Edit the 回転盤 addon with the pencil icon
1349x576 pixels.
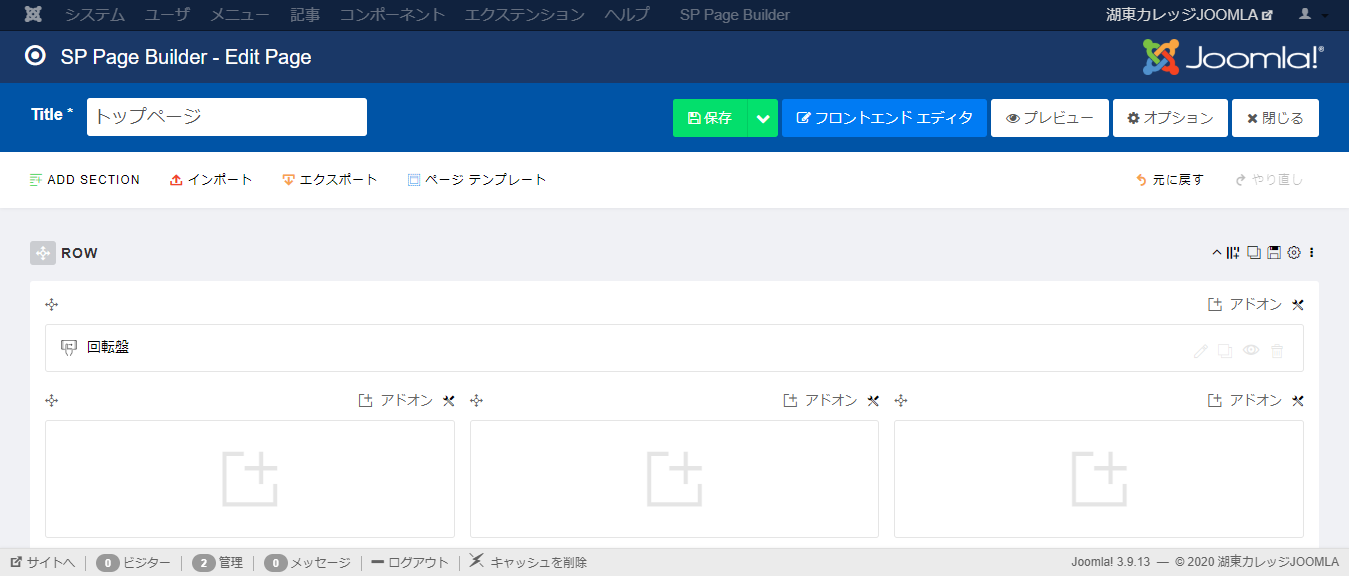coord(1201,350)
